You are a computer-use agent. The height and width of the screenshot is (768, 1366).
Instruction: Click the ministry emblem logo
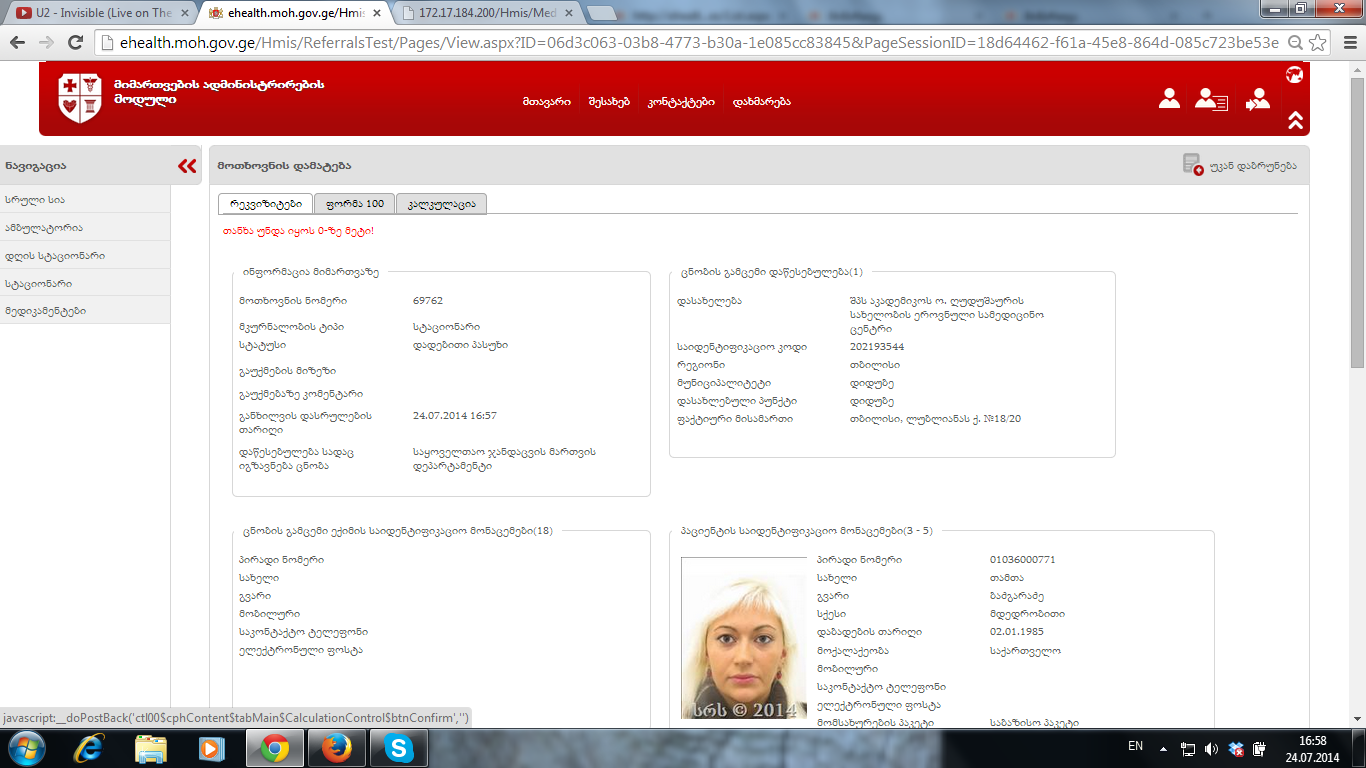click(x=80, y=97)
